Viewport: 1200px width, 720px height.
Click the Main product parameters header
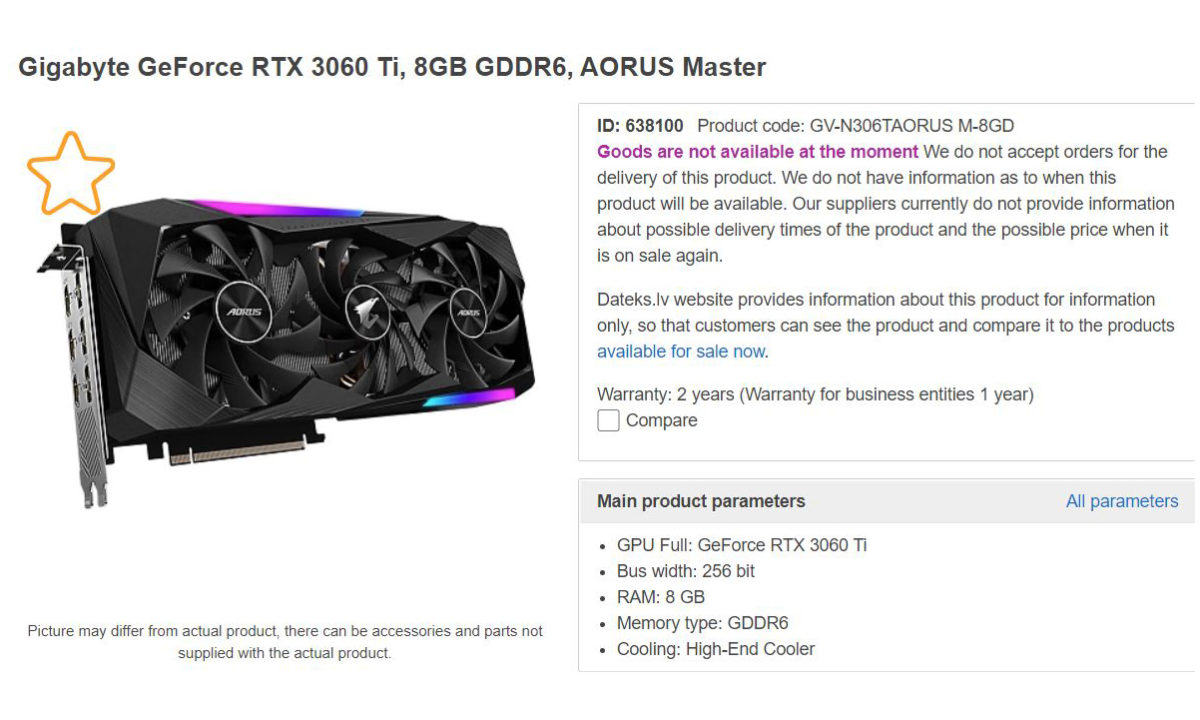click(x=701, y=502)
